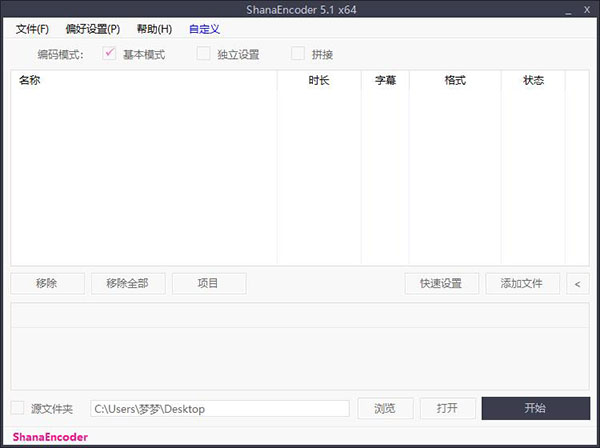The height and width of the screenshot is (448, 600).
Task: Click the 时长 column header
Action: pyautogui.click(x=319, y=80)
